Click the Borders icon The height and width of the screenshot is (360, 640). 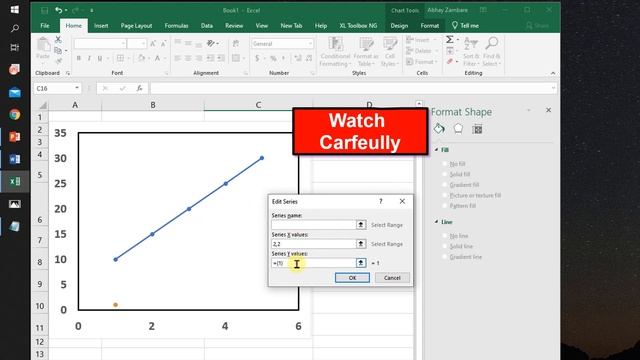(120, 58)
